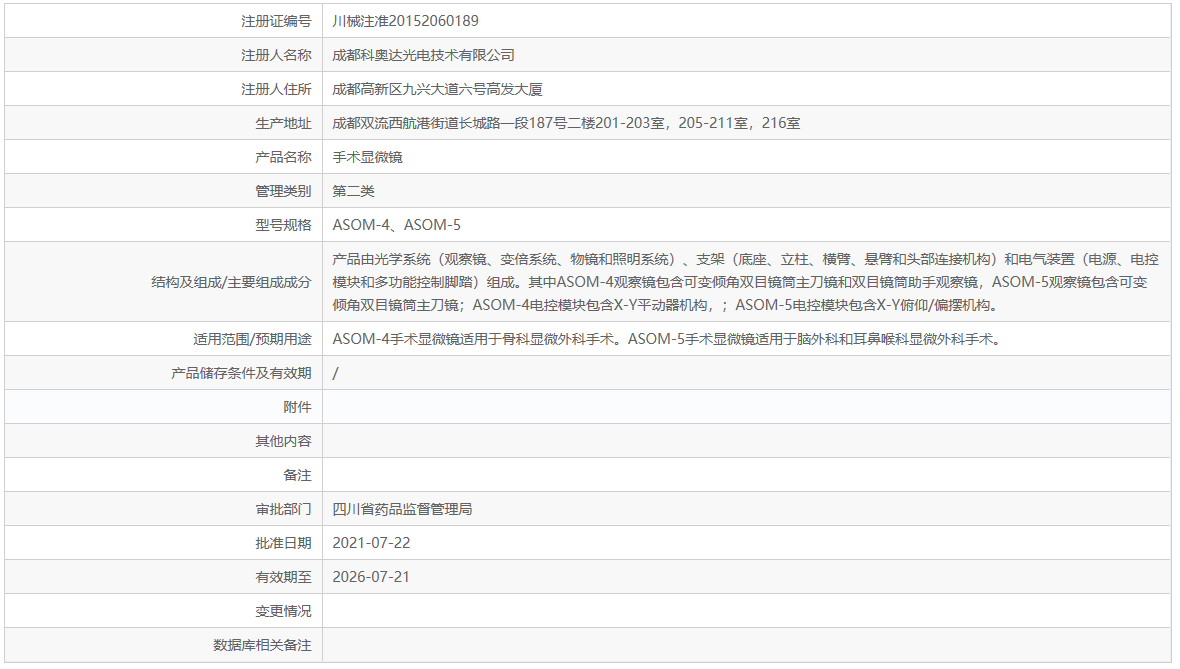Select the 数据库相关备注 label
This screenshot has height=669, width=1180.
262,644
